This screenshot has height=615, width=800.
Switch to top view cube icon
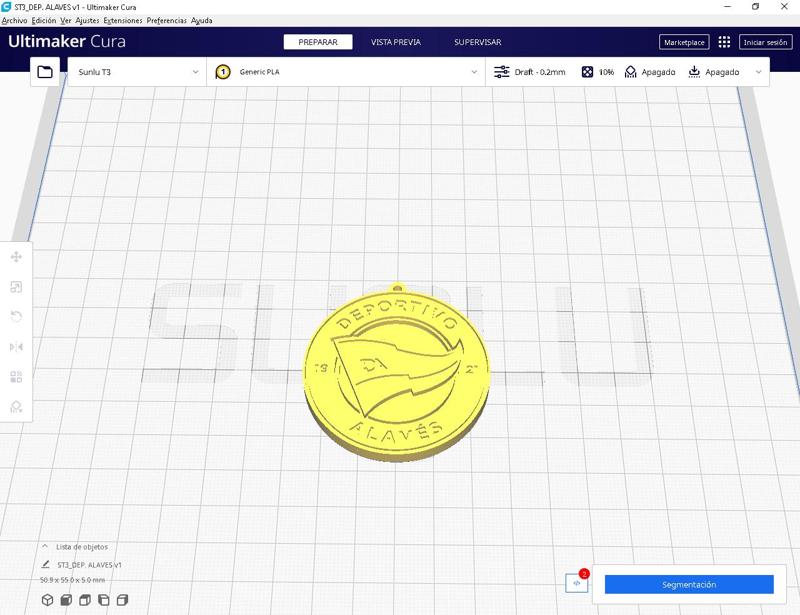[85, 600]
